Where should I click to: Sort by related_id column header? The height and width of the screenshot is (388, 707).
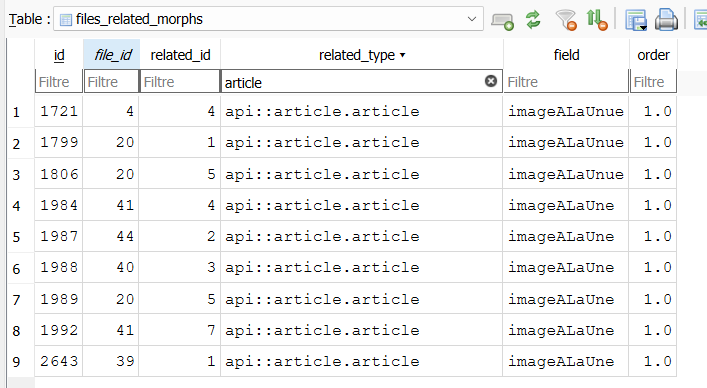click(x=180, y=55)
